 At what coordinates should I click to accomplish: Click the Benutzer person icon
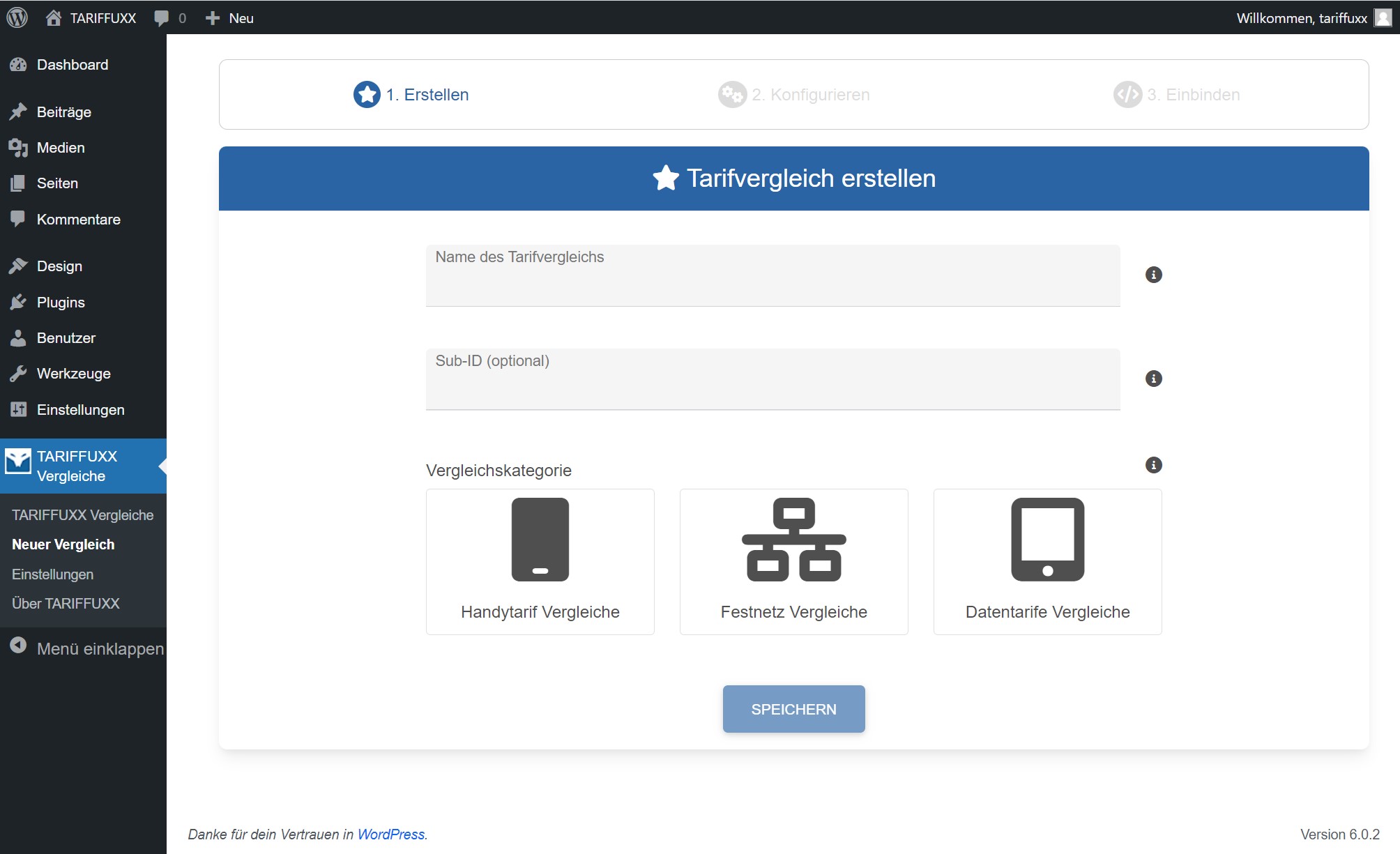click(18, 338)
